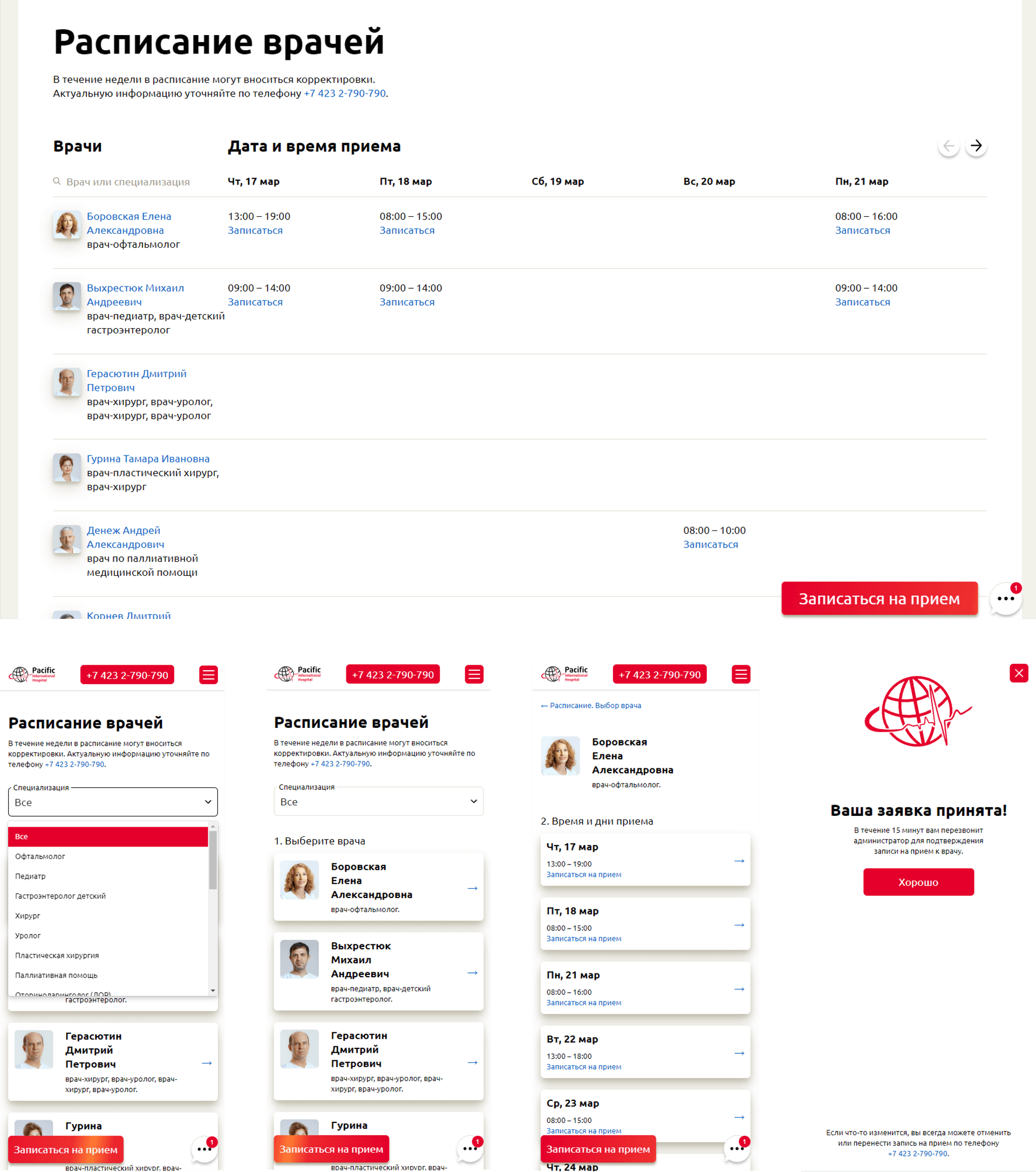Open the chat bubble with notification badge
Viewport: 1036px width, 1172px height.
pyautogui.click(x=1006, y=598)
